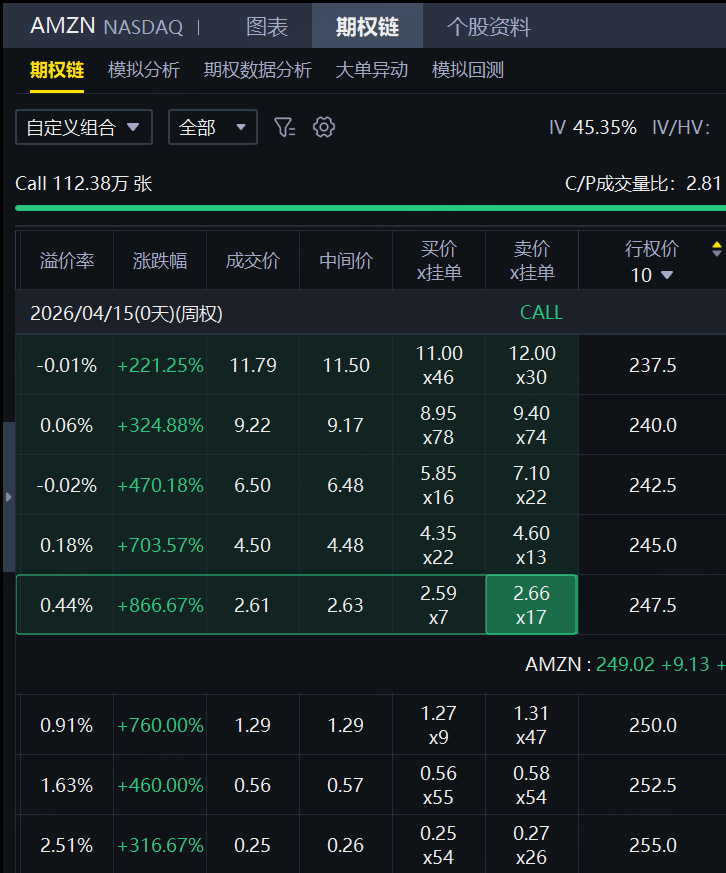Click ask 1.31 x47 cell
Viewport: 726px width, 873px height.
532,725
